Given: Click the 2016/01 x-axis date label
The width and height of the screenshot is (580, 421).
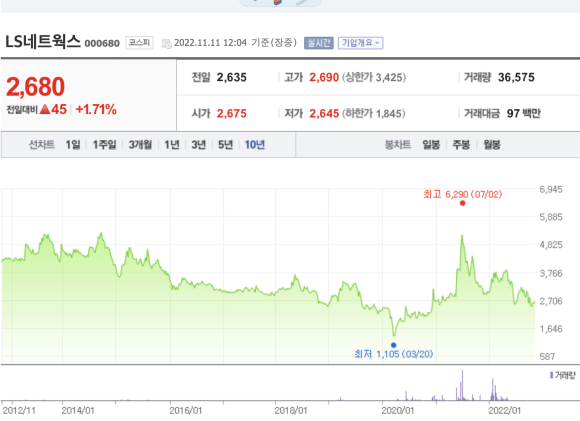Looking at the screenshot, I should point(186,410).
